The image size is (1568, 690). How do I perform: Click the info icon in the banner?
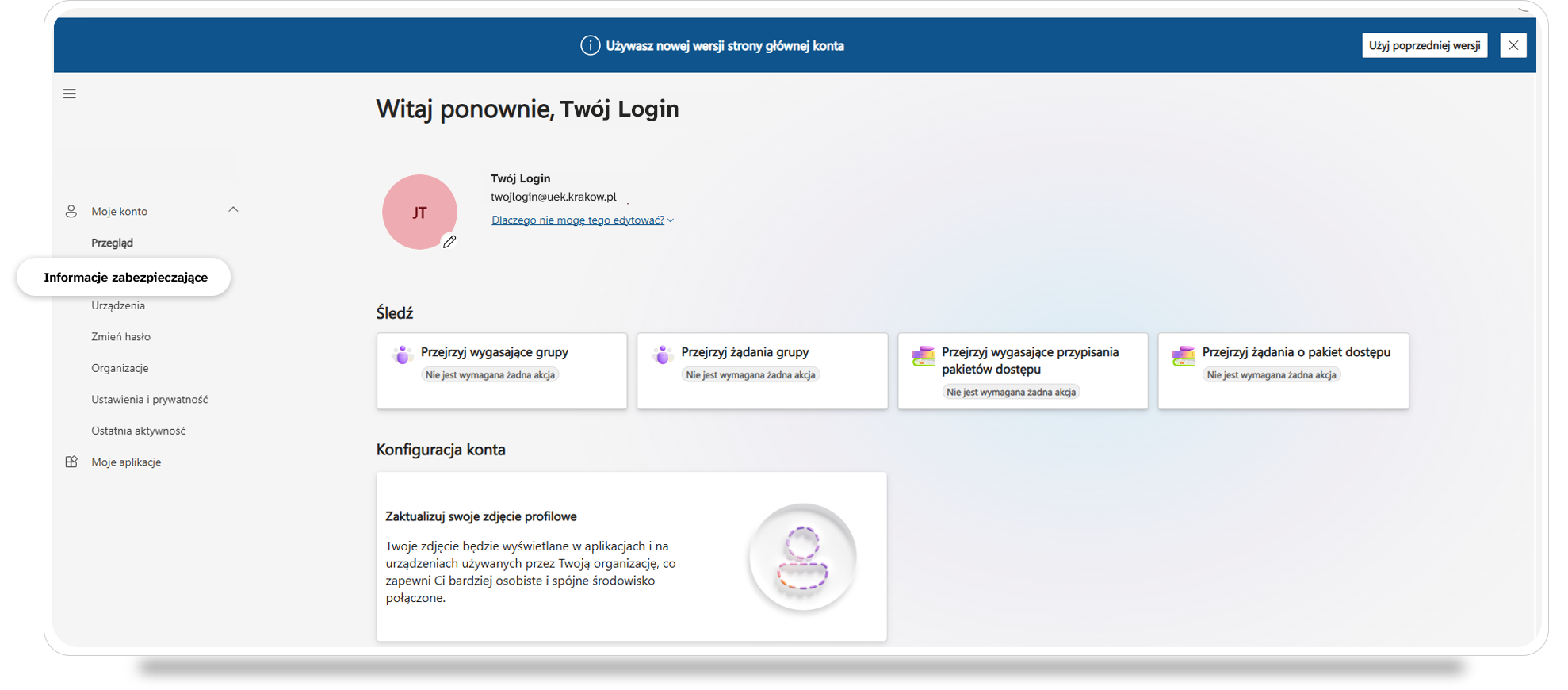pos(590,46)
